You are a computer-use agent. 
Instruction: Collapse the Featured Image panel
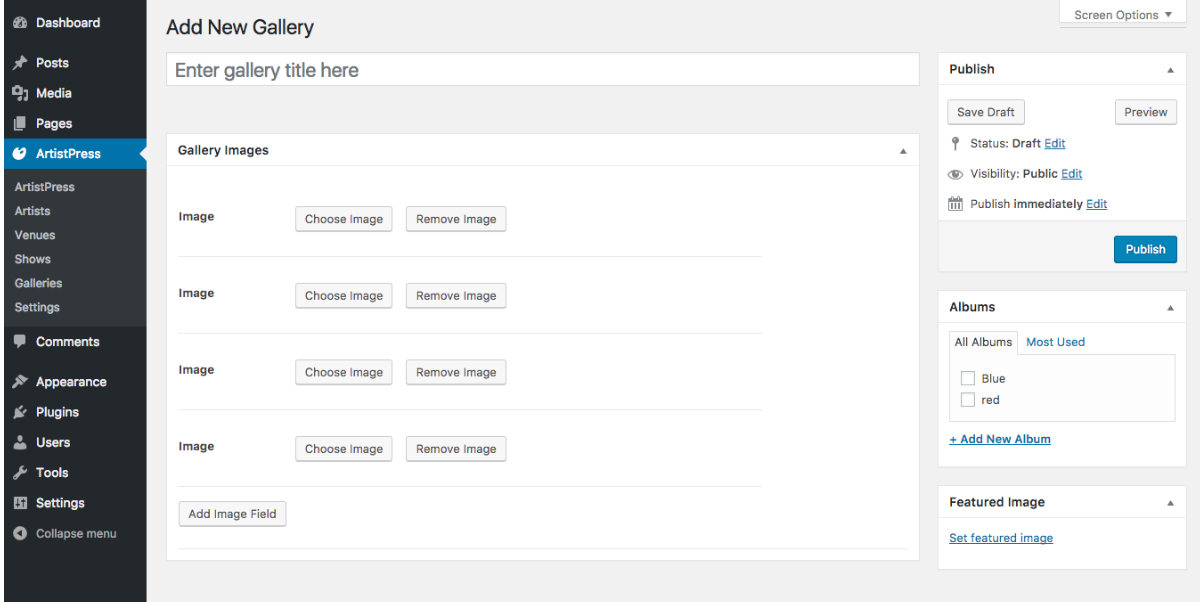(x=1170, y=503)
